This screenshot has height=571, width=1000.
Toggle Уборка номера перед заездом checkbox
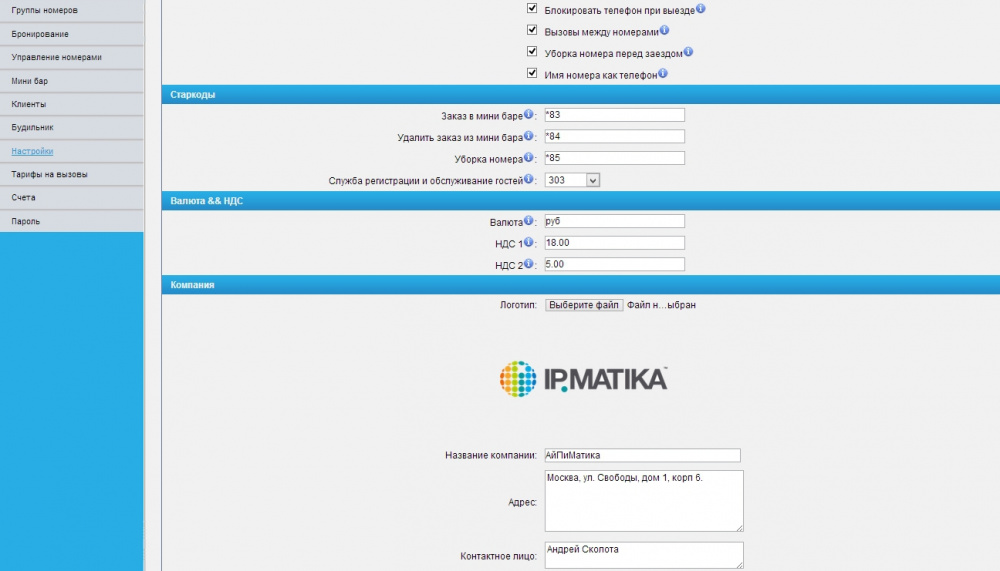click(x=532, y=51)
